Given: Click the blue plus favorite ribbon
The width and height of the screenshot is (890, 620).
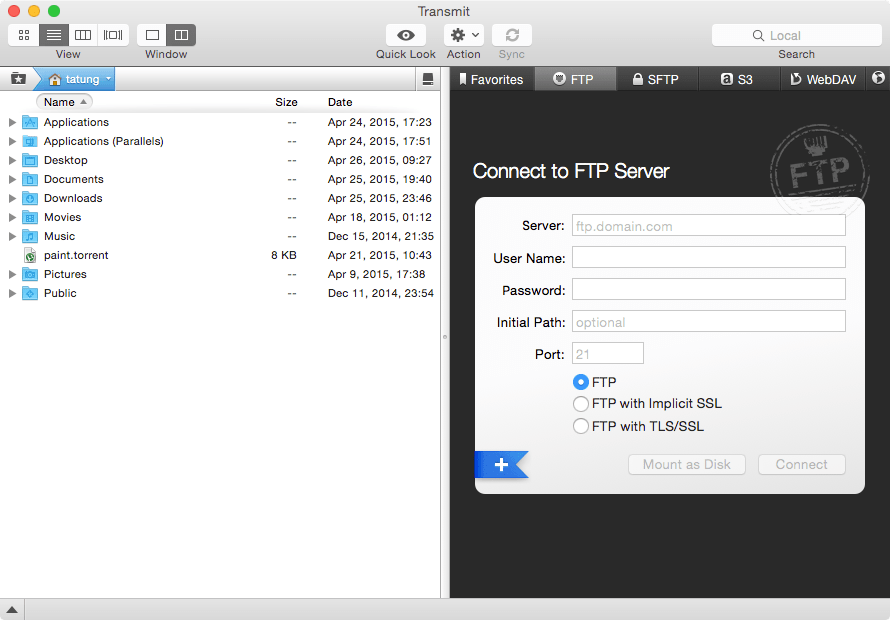Looking at the screenshot, I should coord(501,464).
